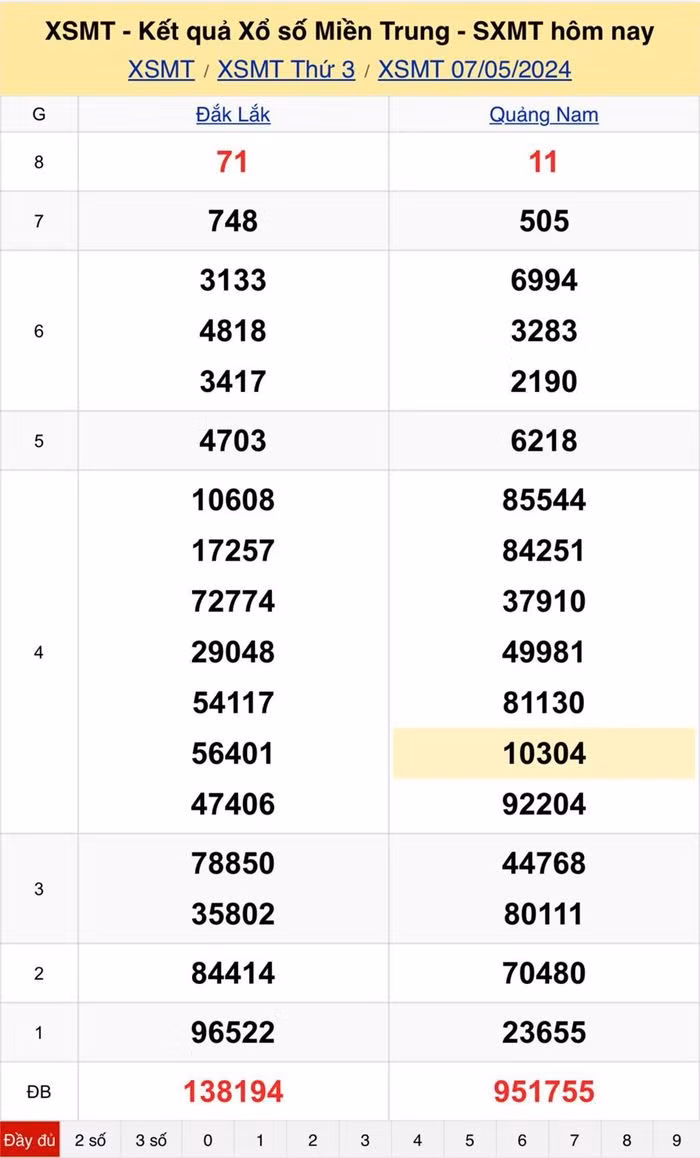Click the Đắk Lắk special prize 138194

[x=233, y=1092]
